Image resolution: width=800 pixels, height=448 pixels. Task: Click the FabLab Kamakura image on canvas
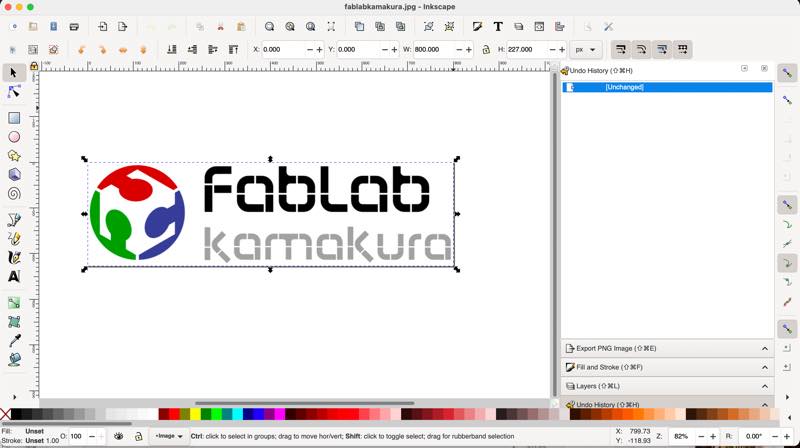tap(270, 214)
